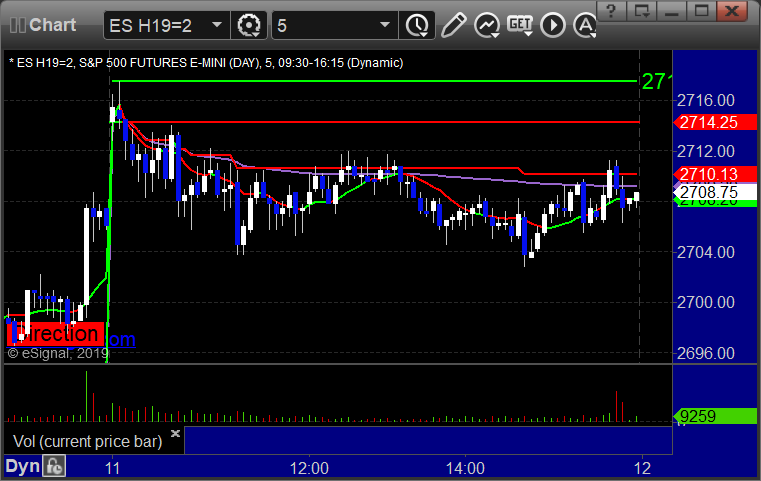Screen dimensions: 761x481
Task: Expand the ES H19=2 symbol dropdown arrow
Action: click(x=217, y=24)
